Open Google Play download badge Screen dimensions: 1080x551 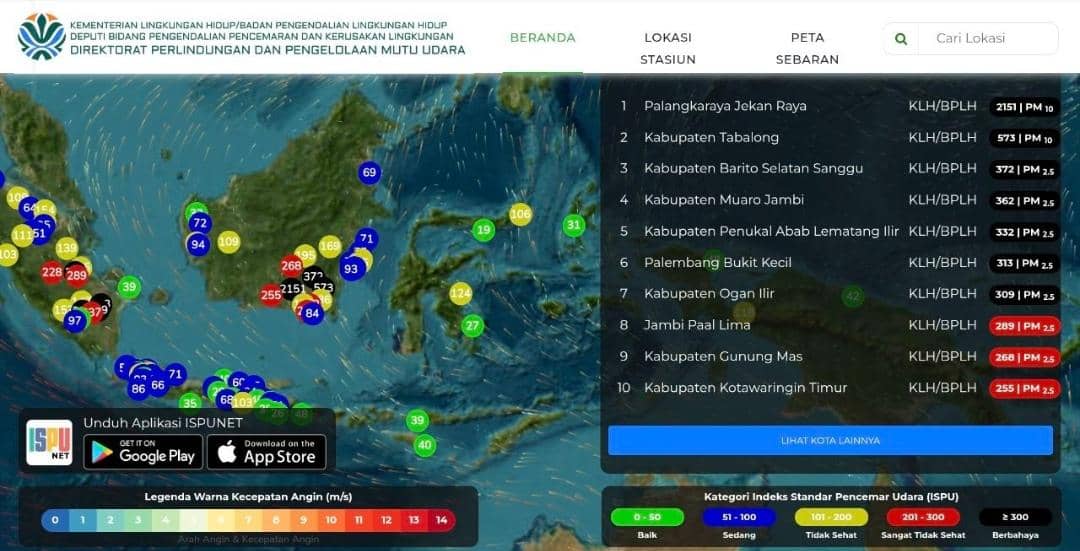(x=143, y=452)
